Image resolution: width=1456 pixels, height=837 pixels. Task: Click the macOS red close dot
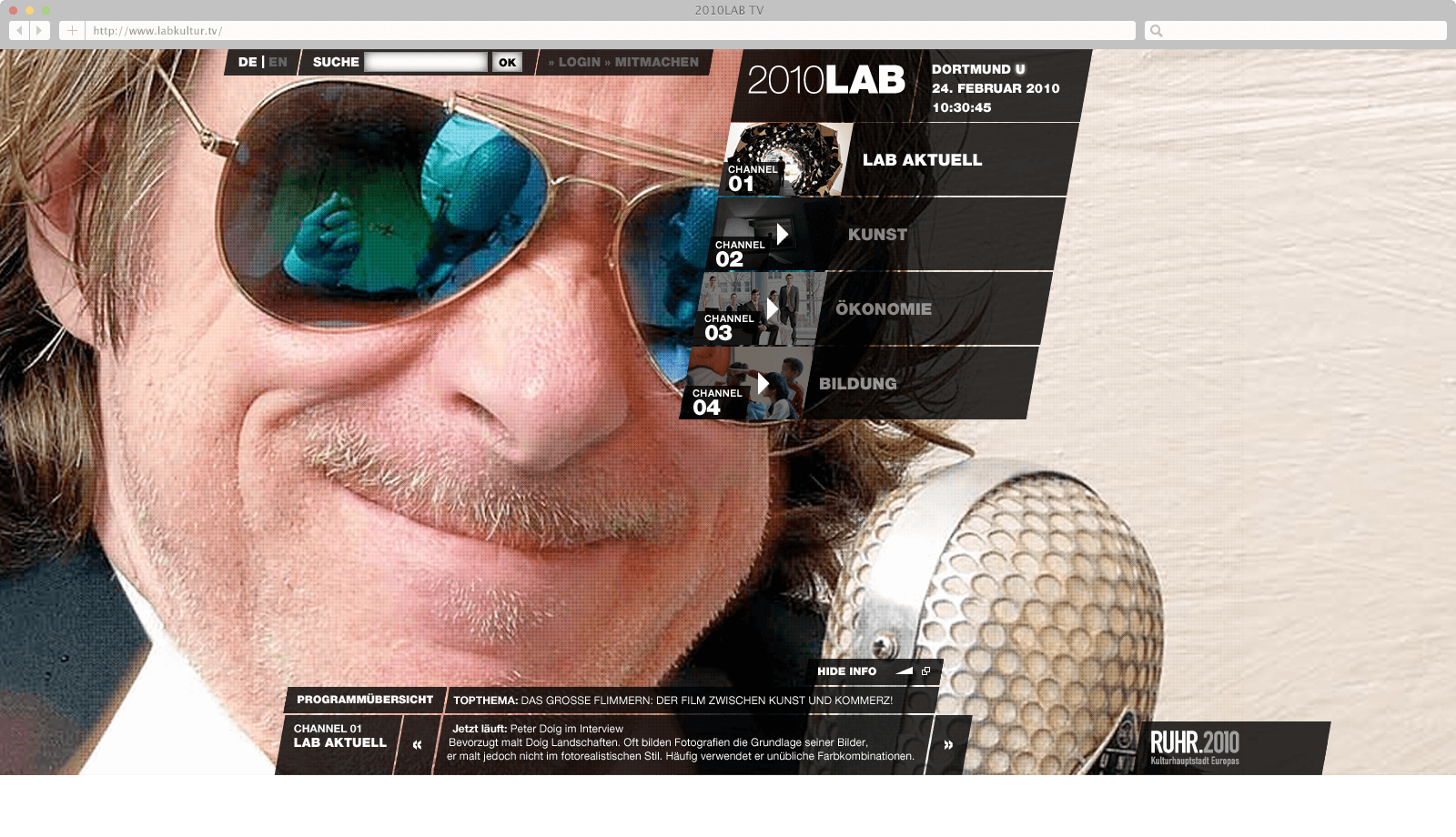tap(13, 10)
